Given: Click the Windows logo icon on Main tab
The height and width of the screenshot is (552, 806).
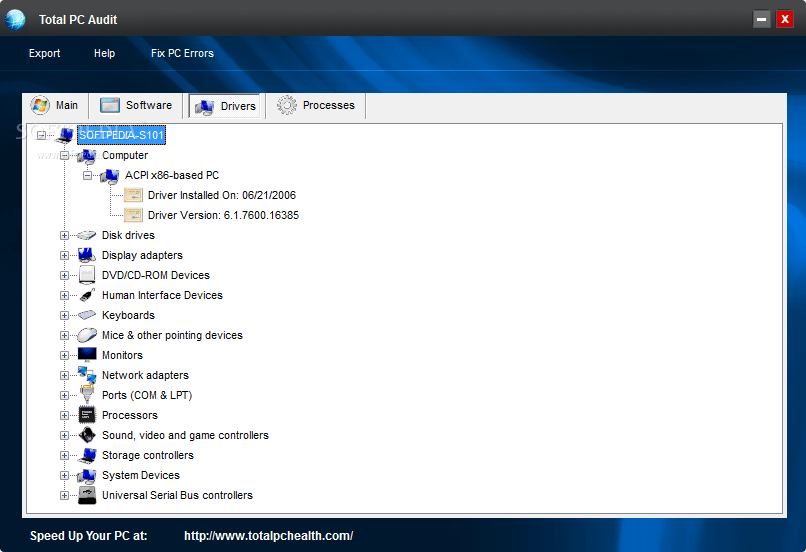Looking at the screenshot, I should 40,105.
